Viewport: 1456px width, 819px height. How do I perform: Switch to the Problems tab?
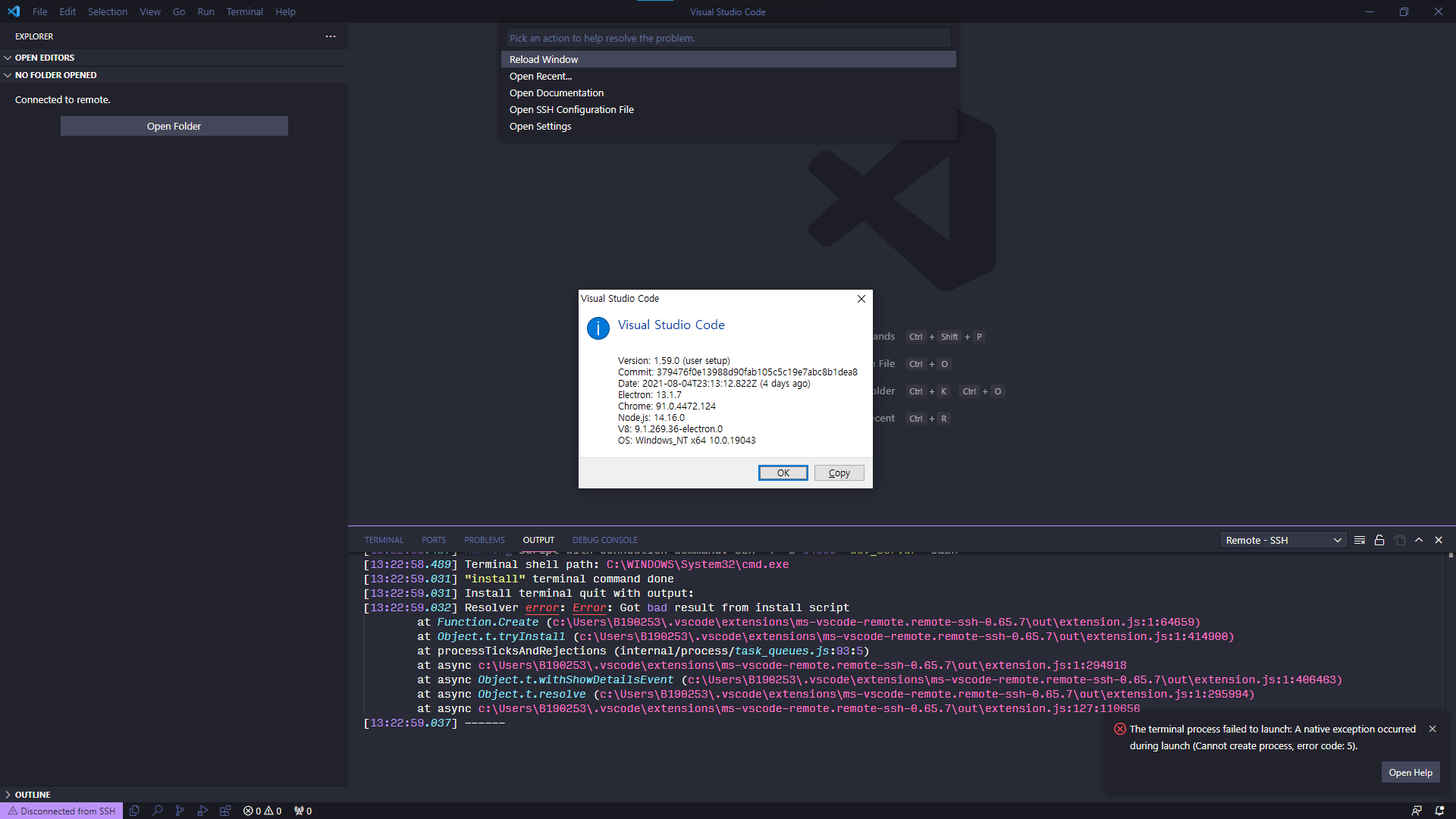pos(484,539)
